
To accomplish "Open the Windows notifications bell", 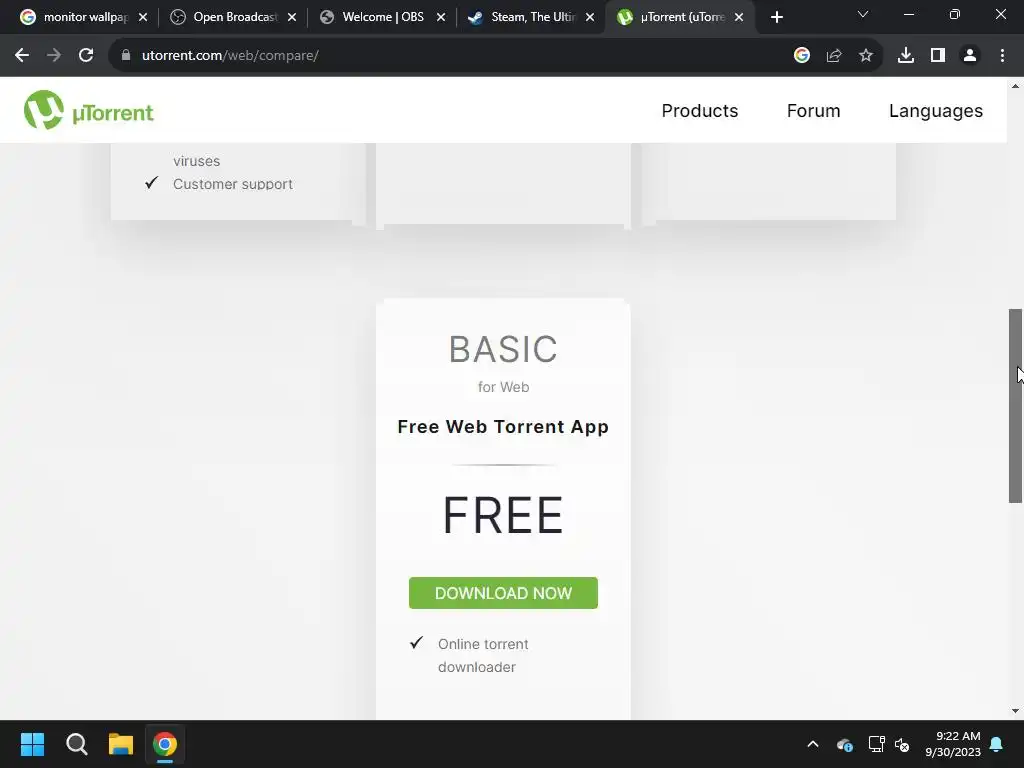I will pyautogui.click(x=996, y=744).
